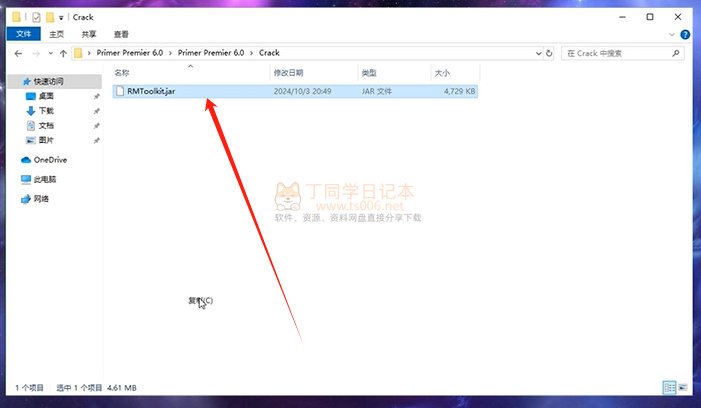Expand the address bar history dropdown

[538, 53]
